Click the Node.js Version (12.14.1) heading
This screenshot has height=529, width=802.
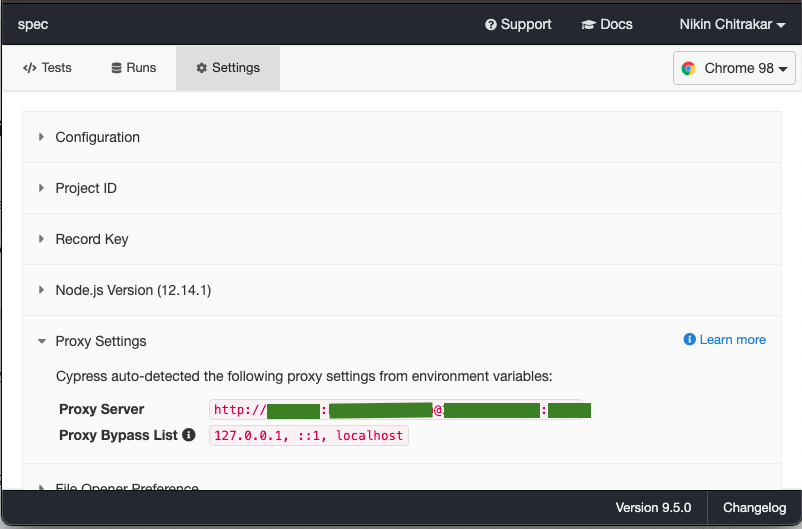coord(133,291)
